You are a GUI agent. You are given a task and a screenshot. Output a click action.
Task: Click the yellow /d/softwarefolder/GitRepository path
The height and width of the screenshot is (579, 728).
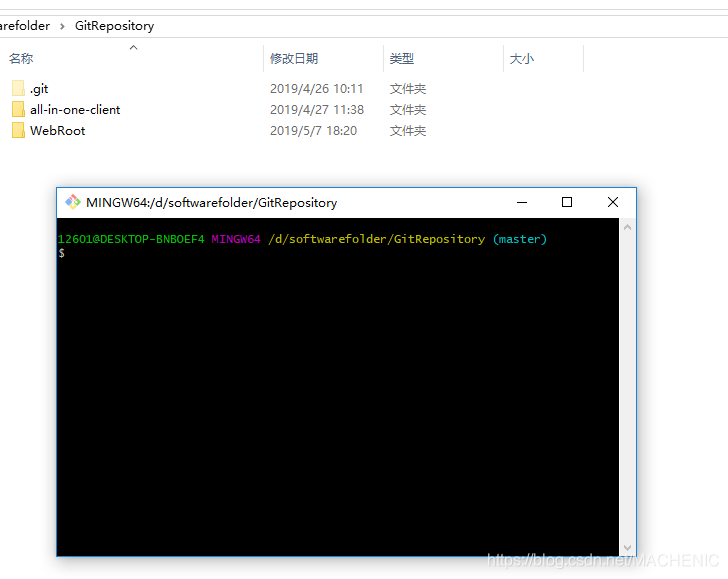click(377, 239)
